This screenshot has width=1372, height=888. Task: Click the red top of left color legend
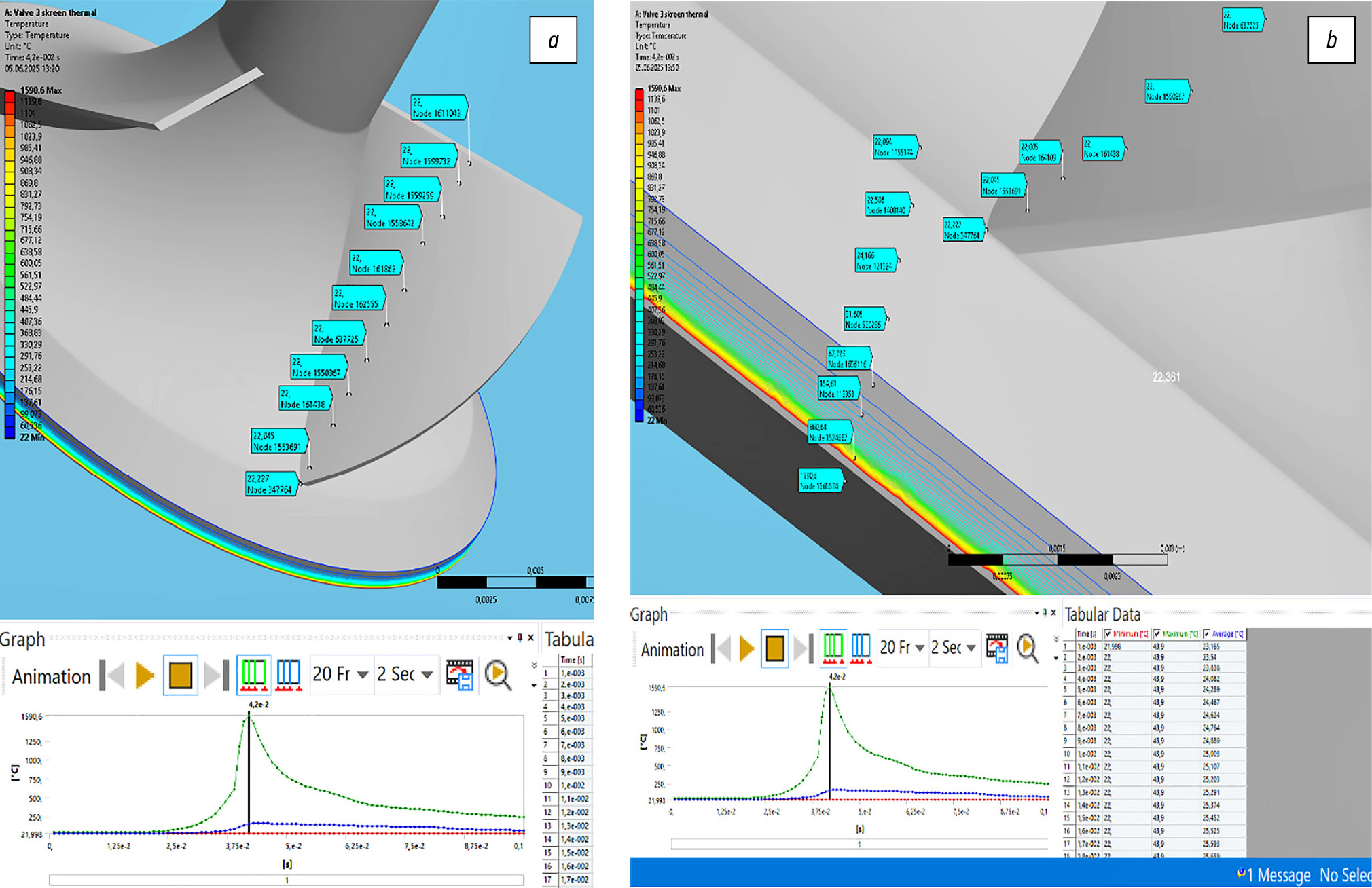[10, 97]
